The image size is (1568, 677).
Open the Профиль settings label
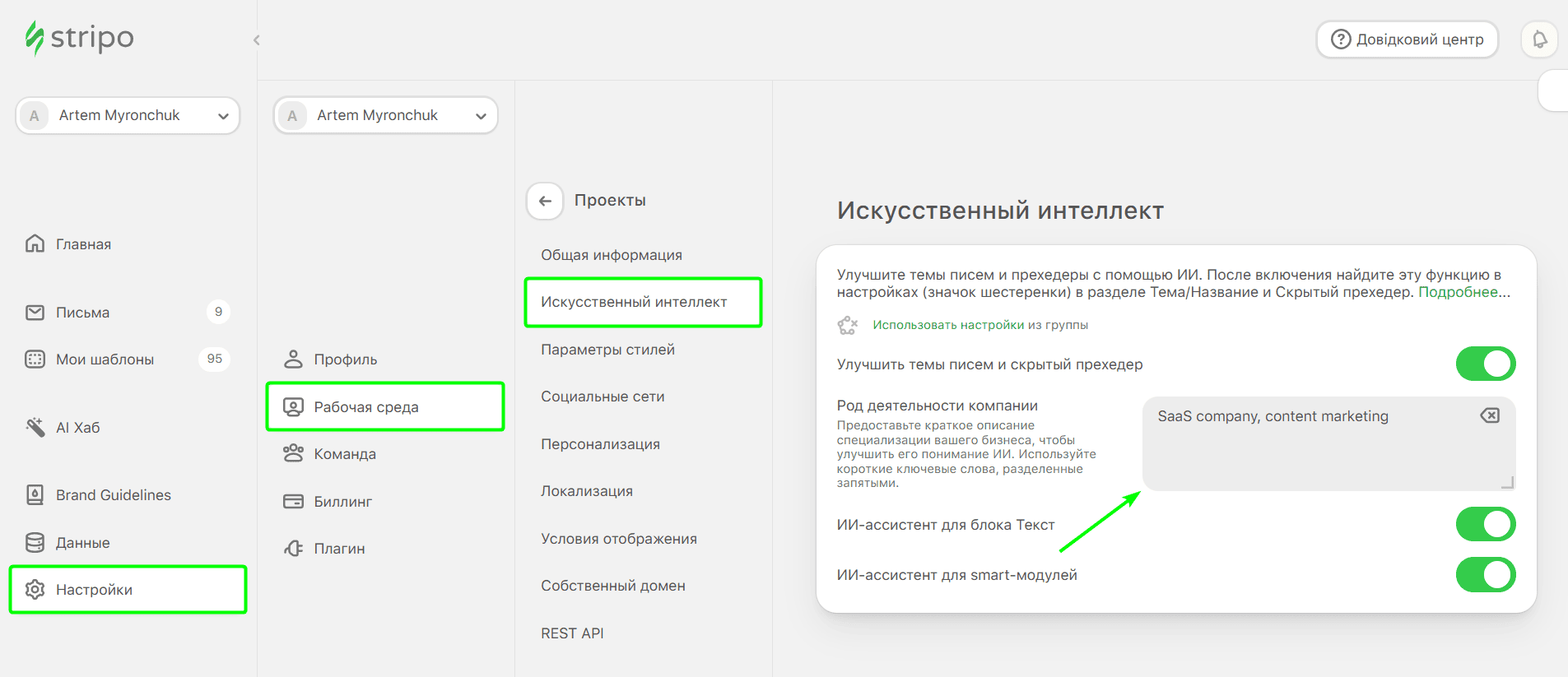point(346,359)
